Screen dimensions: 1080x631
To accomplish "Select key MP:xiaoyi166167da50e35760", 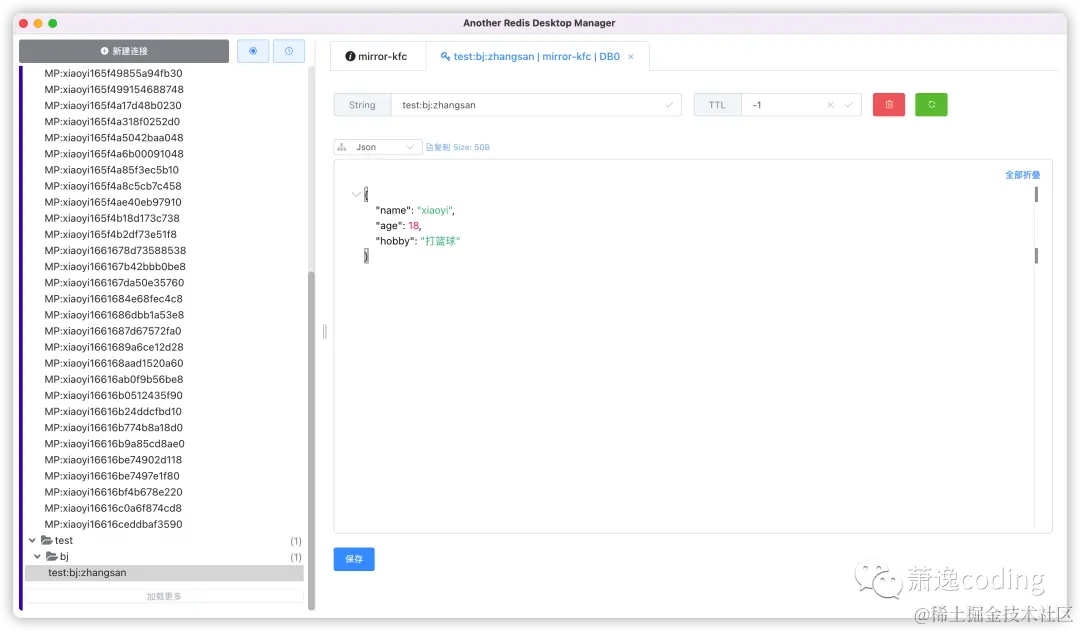I will [x=114, y=283].
